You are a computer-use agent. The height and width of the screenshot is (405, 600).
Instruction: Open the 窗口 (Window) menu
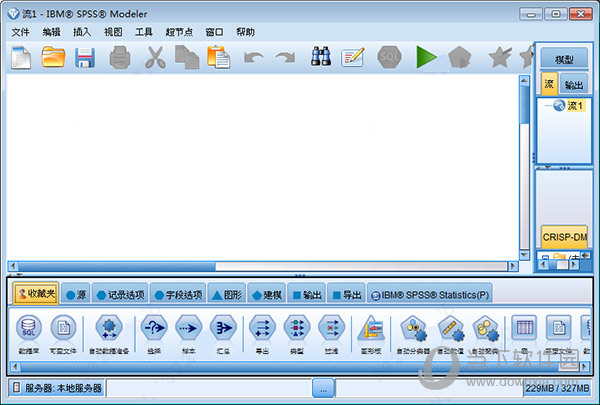[x=214, y=32]
